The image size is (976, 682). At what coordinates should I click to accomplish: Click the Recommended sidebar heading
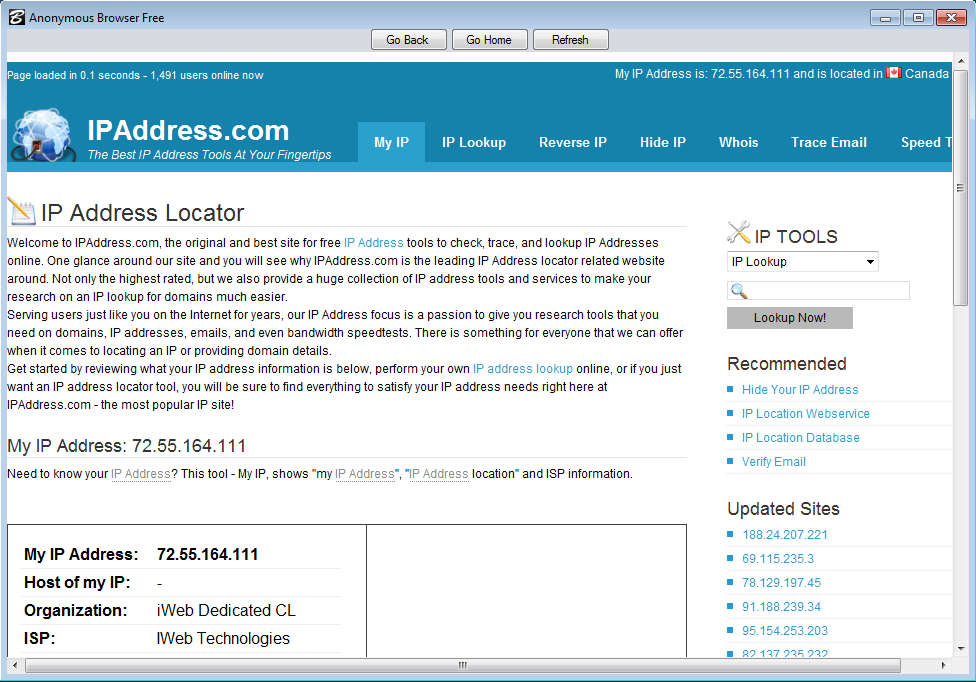787,363
